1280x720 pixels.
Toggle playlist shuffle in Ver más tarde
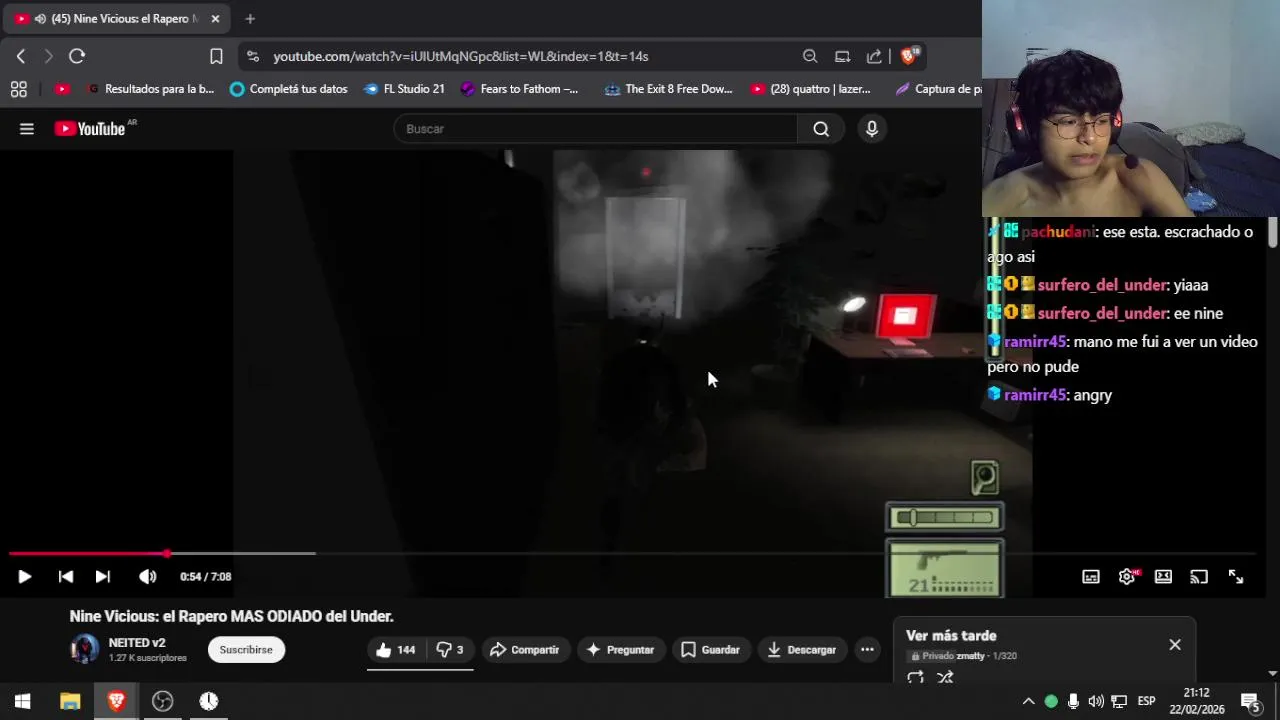945,678
